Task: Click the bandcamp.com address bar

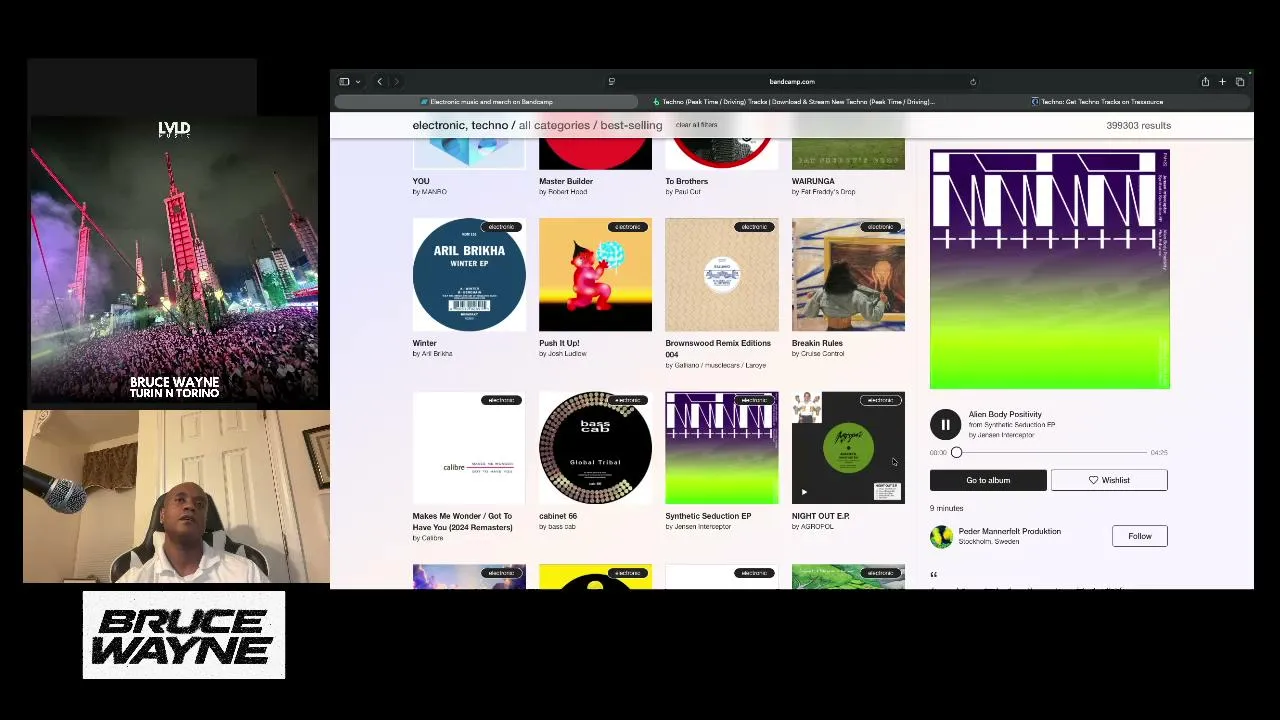Action: click(x=792, y=82)
